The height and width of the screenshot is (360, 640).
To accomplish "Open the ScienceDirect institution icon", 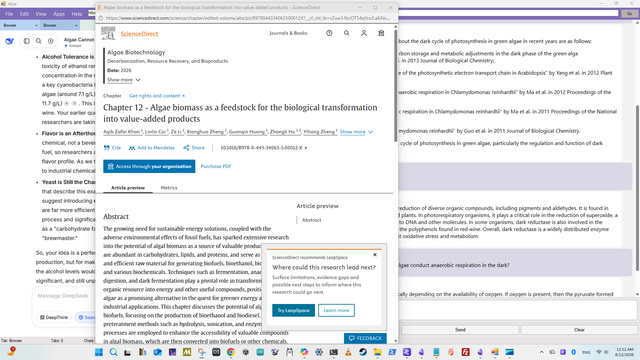I will tap(381, 33).
